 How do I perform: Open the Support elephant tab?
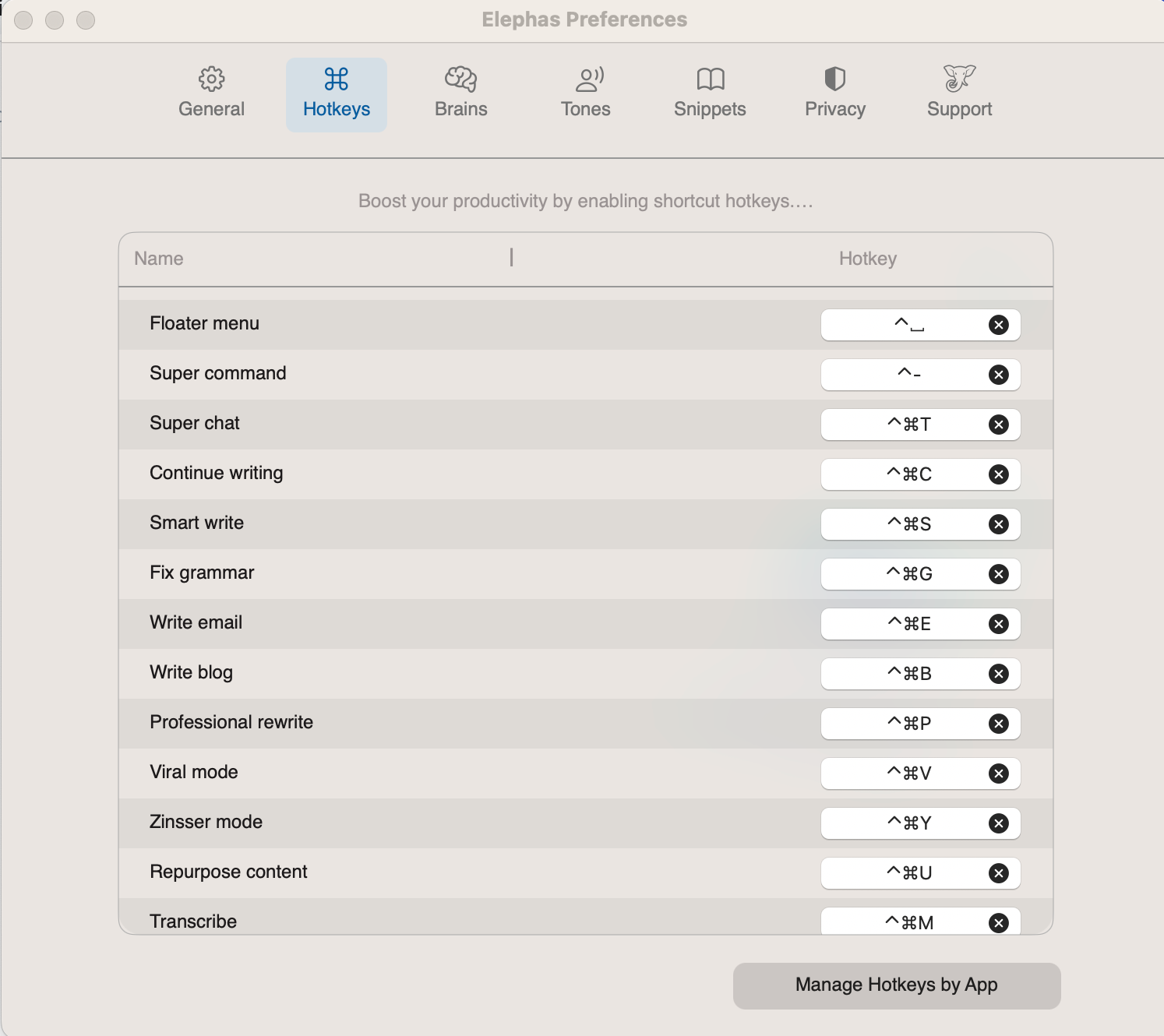(x=960, y=94)
